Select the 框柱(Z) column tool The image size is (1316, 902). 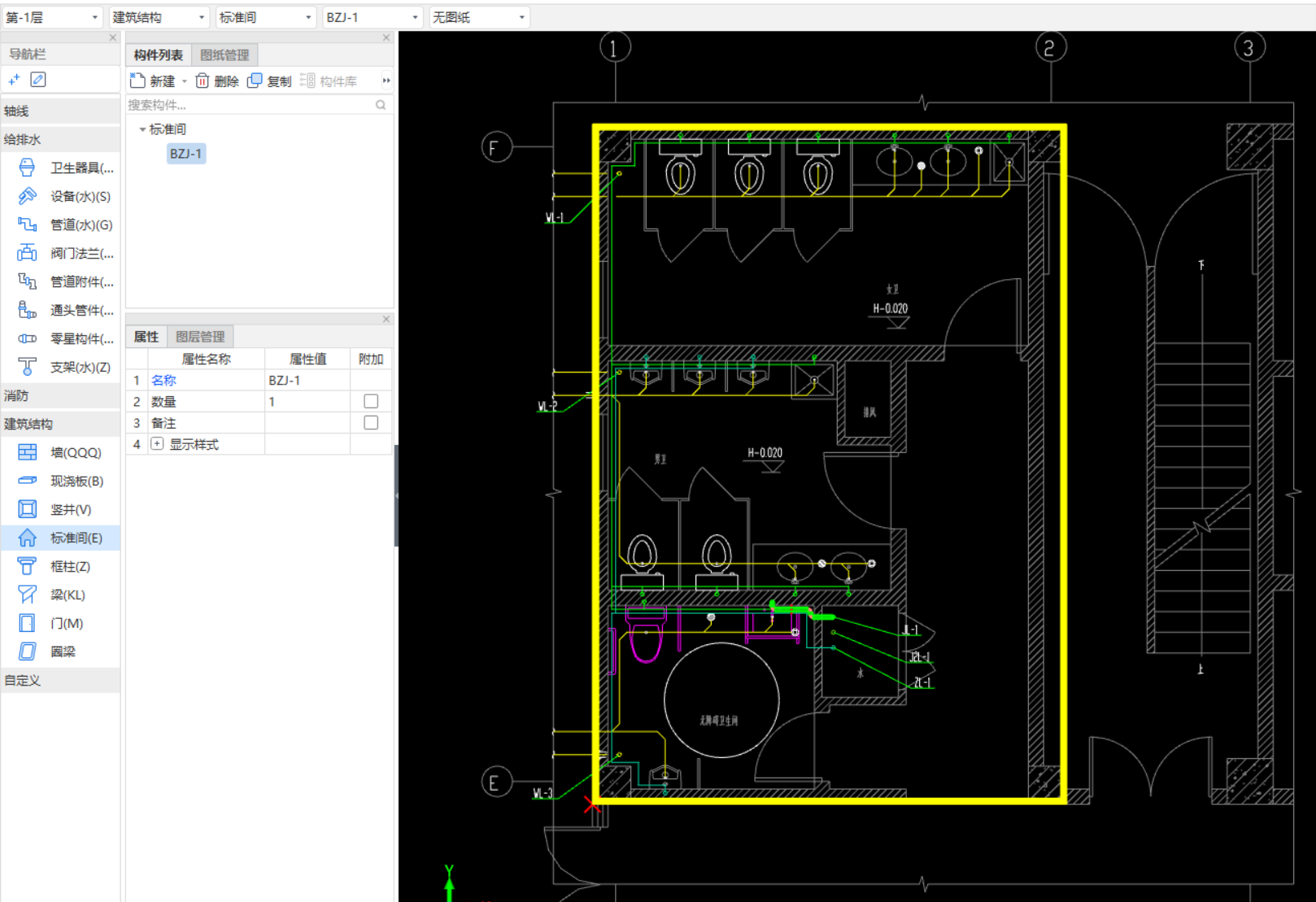coord(61,566)
